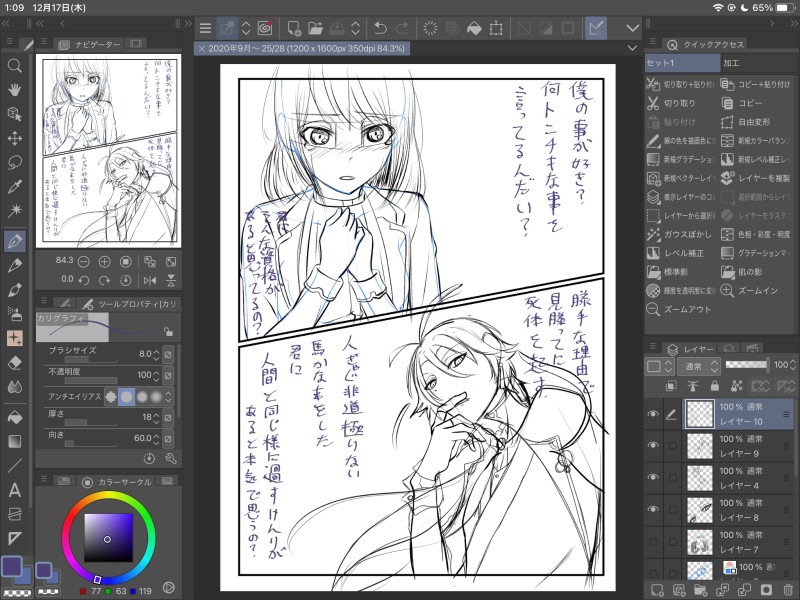Select the Hand move tool
Screen dimensions: 800x600
click(x=15, y=90)
